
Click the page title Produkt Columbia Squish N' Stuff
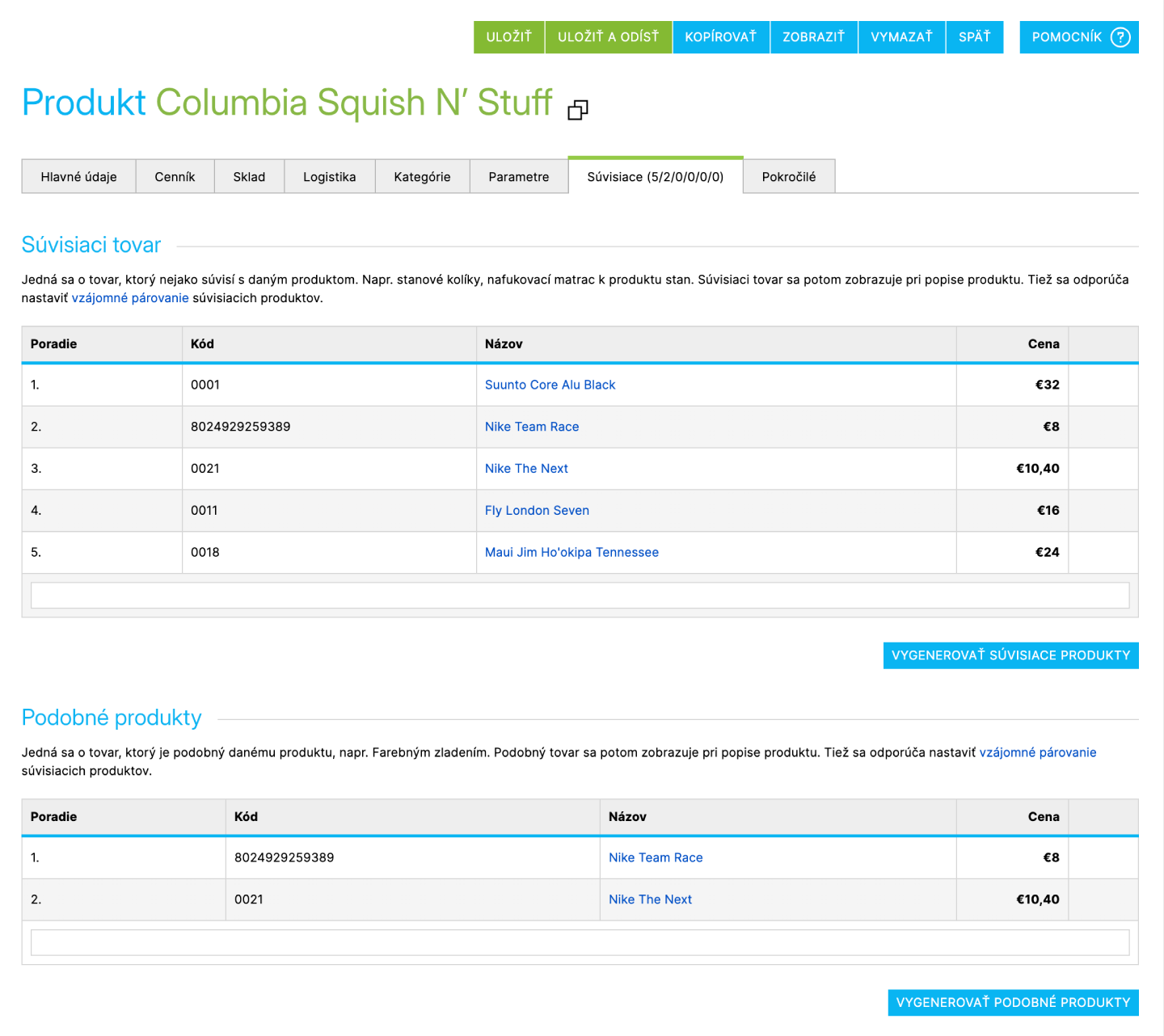[x=287, y=103]
